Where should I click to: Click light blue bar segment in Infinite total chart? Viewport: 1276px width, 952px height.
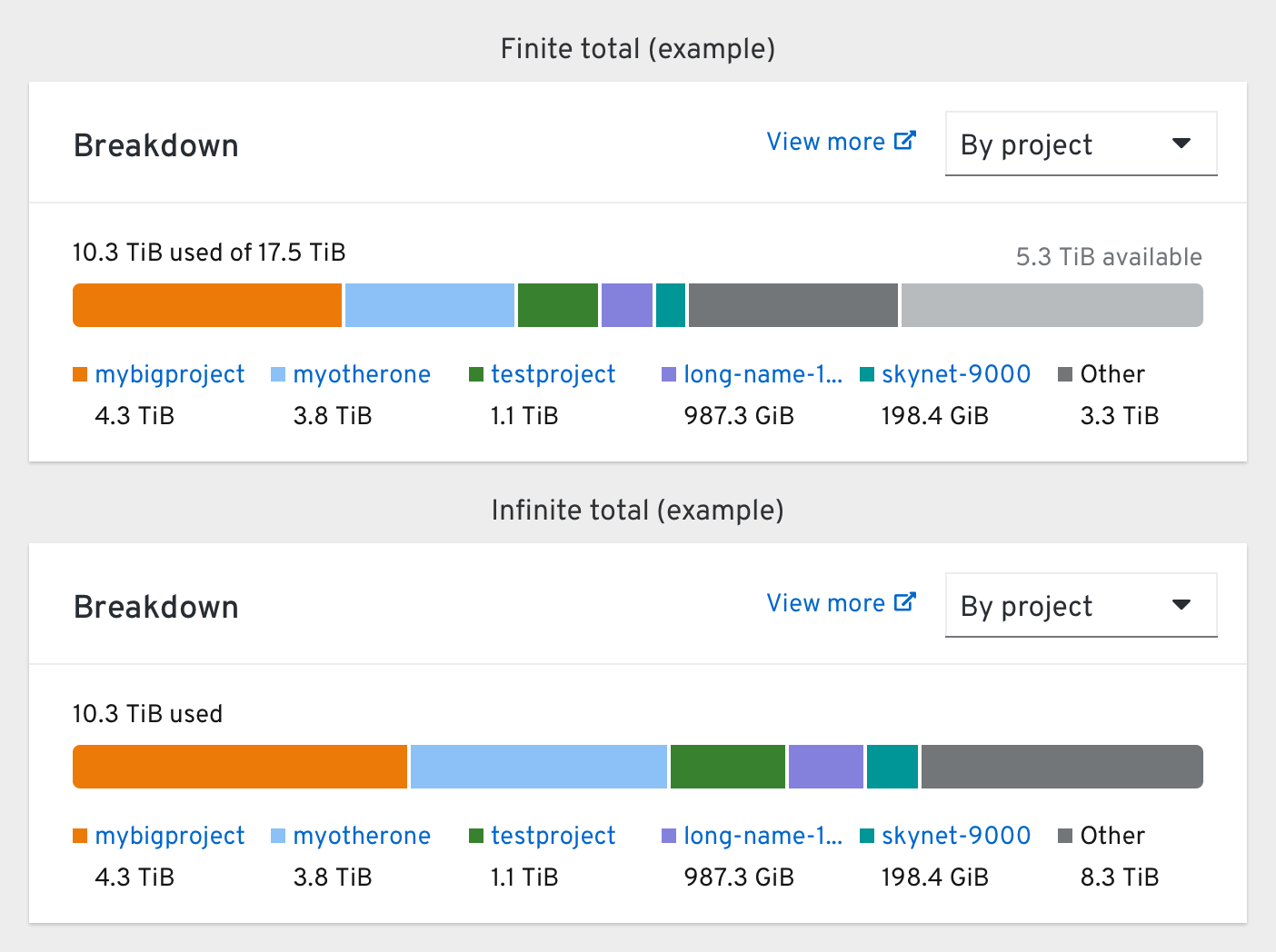[x=539, y=767]
